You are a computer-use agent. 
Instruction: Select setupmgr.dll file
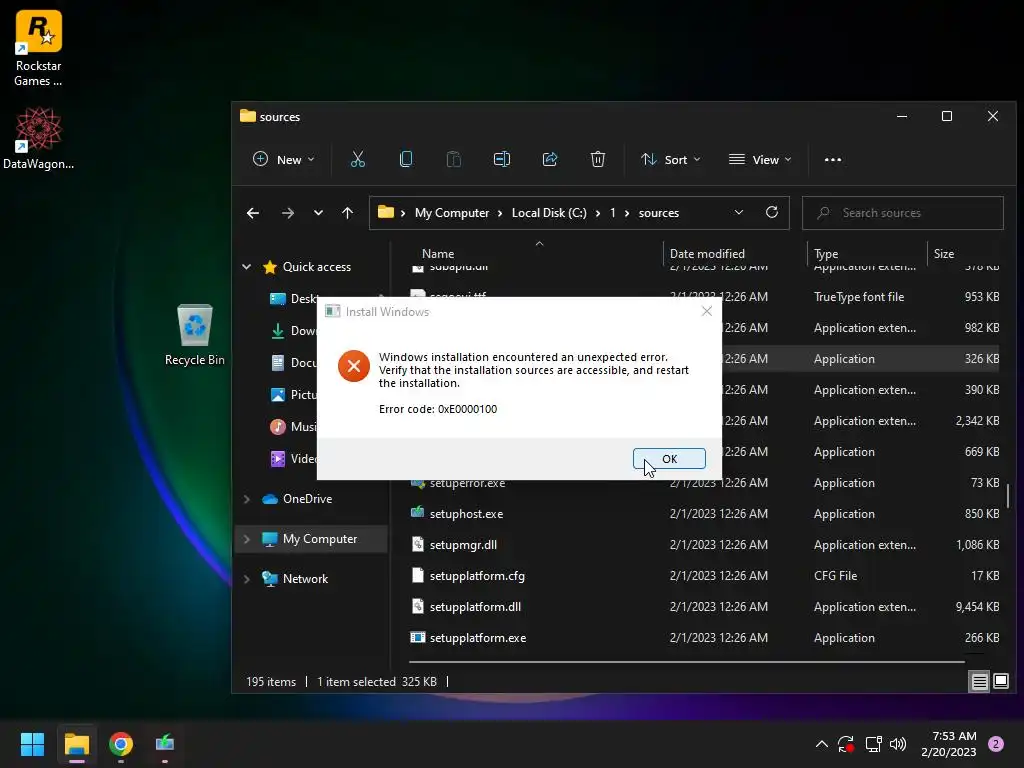(463, 545)
